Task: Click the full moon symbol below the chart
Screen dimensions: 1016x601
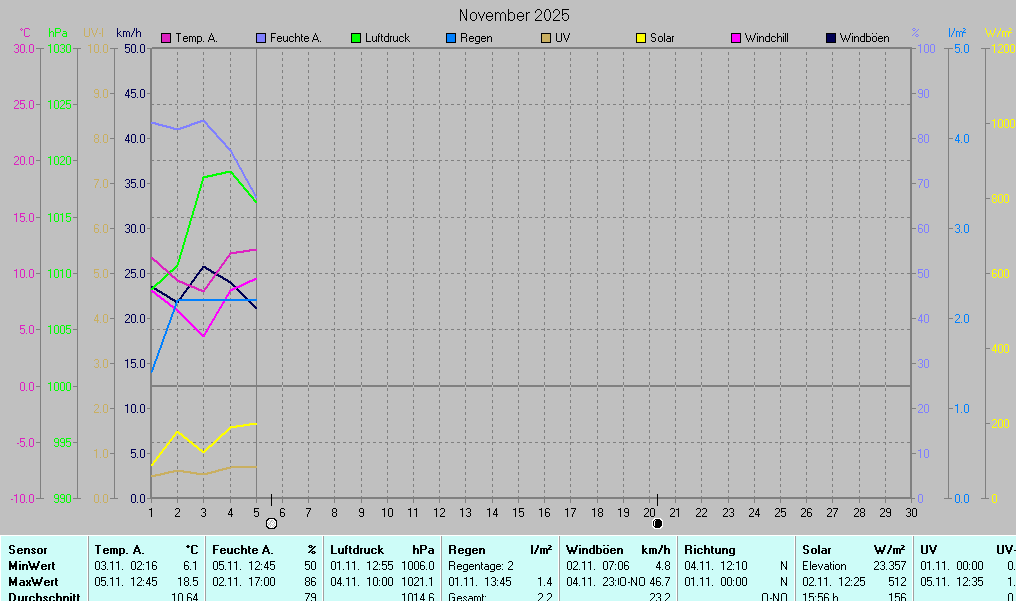Action: (x=271, y=523)
